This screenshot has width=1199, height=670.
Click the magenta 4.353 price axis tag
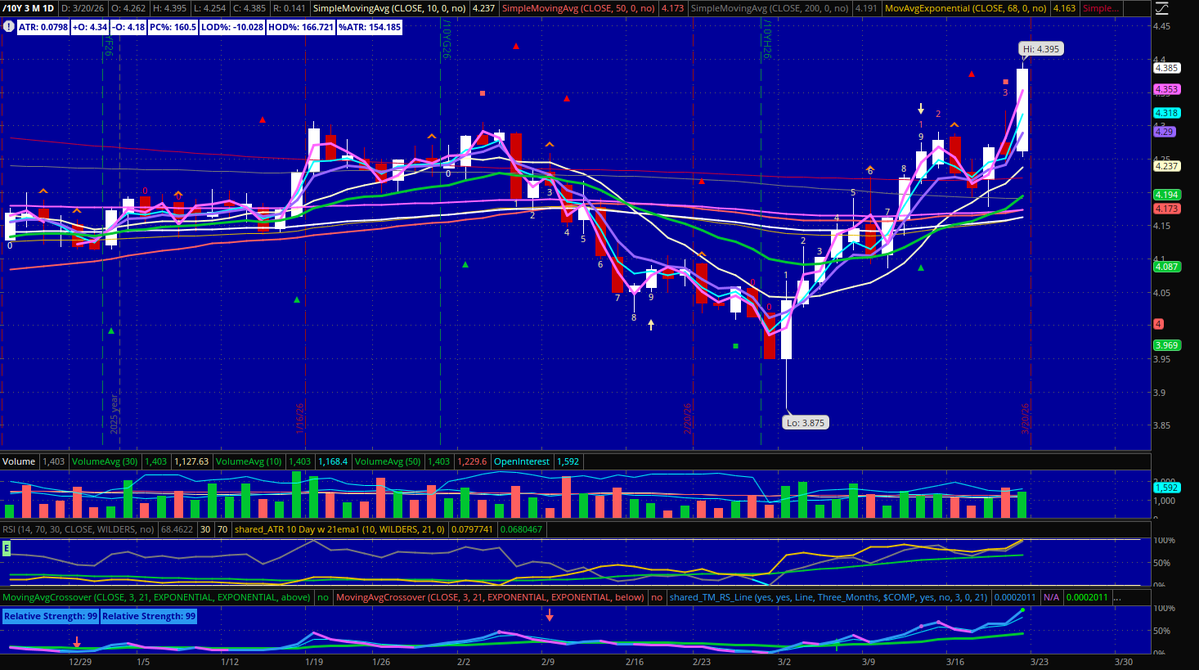tap(1167, 89)
